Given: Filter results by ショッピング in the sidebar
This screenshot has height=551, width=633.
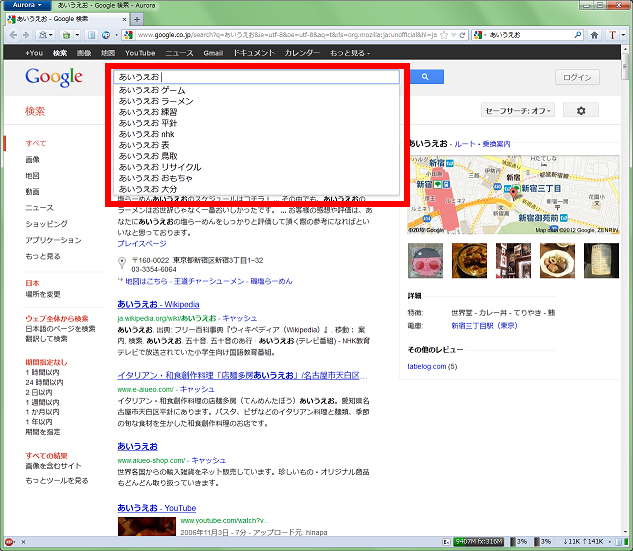Looking at the screenshot, I should point(47,224).
